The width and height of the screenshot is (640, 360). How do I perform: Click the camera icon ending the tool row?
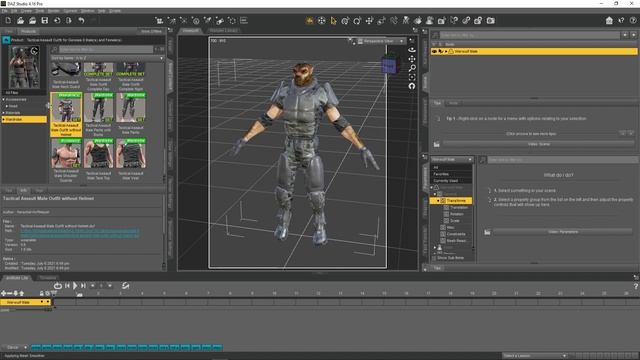[491, 21]
